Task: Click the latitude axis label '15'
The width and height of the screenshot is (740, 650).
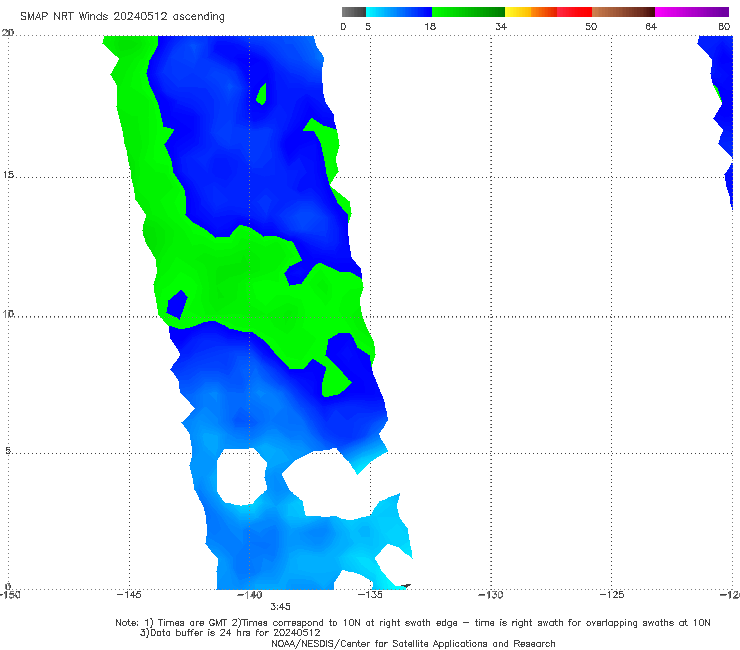Action: click(x=8, y=175)
